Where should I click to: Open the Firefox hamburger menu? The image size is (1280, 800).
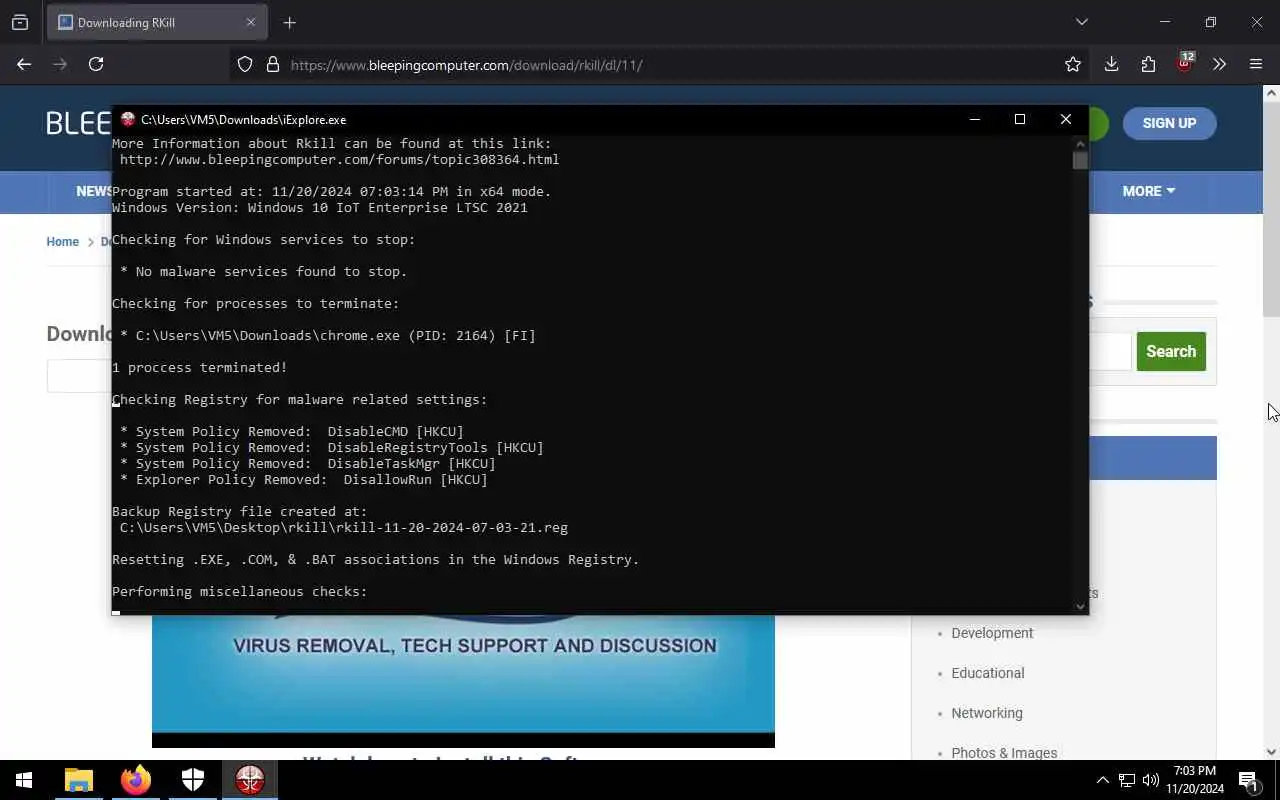click(x=1256, y=64)
